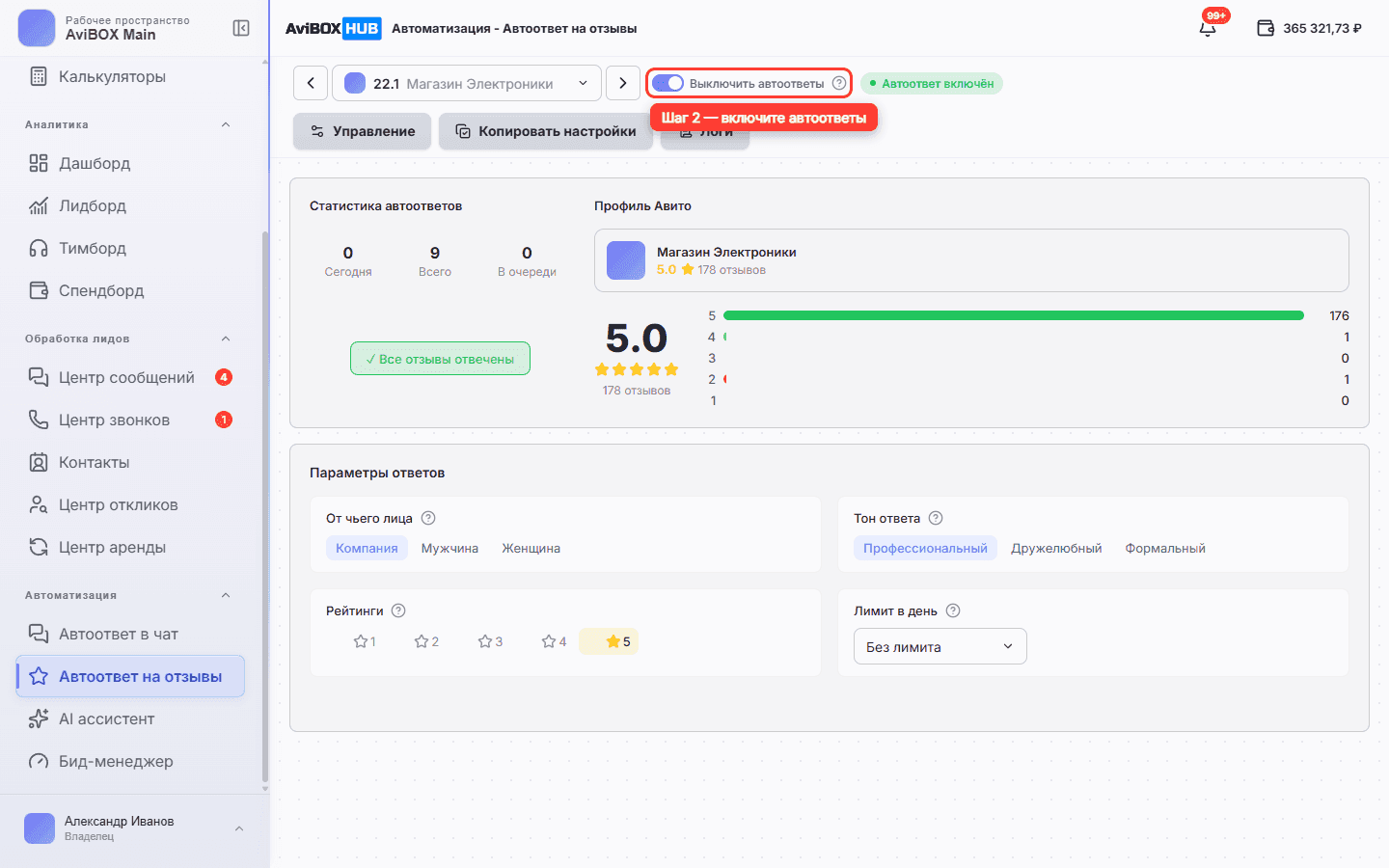Click the wallet balance icon

(x=1266, y=28)
